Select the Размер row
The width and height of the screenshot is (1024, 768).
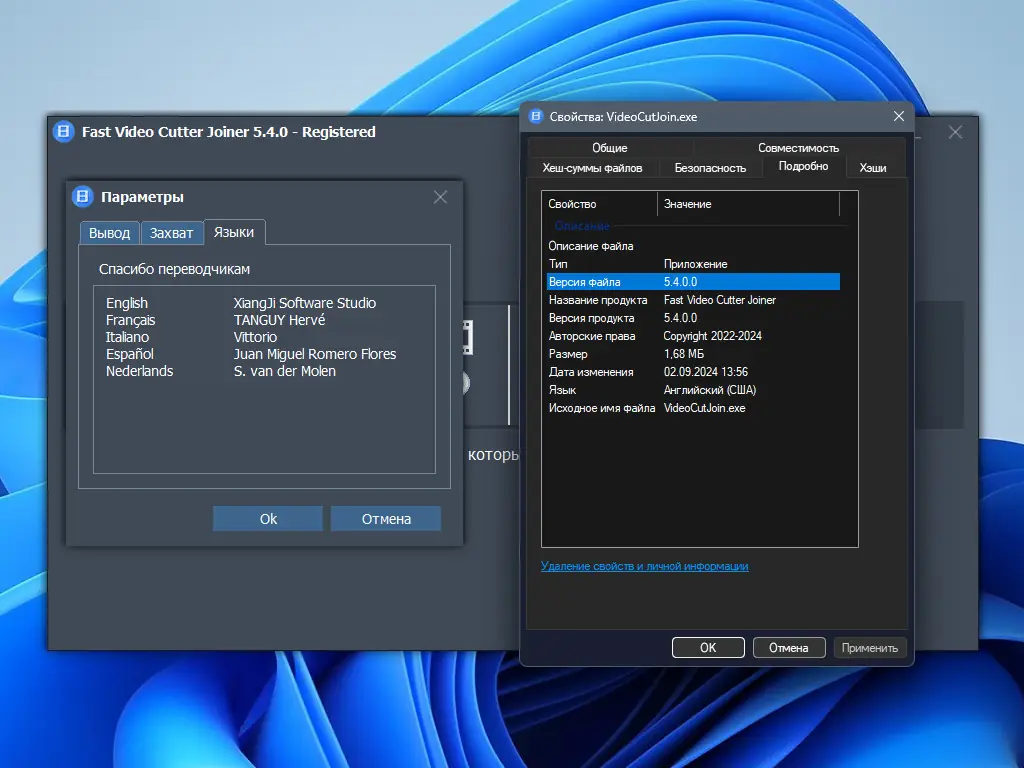tap(693, 354)
